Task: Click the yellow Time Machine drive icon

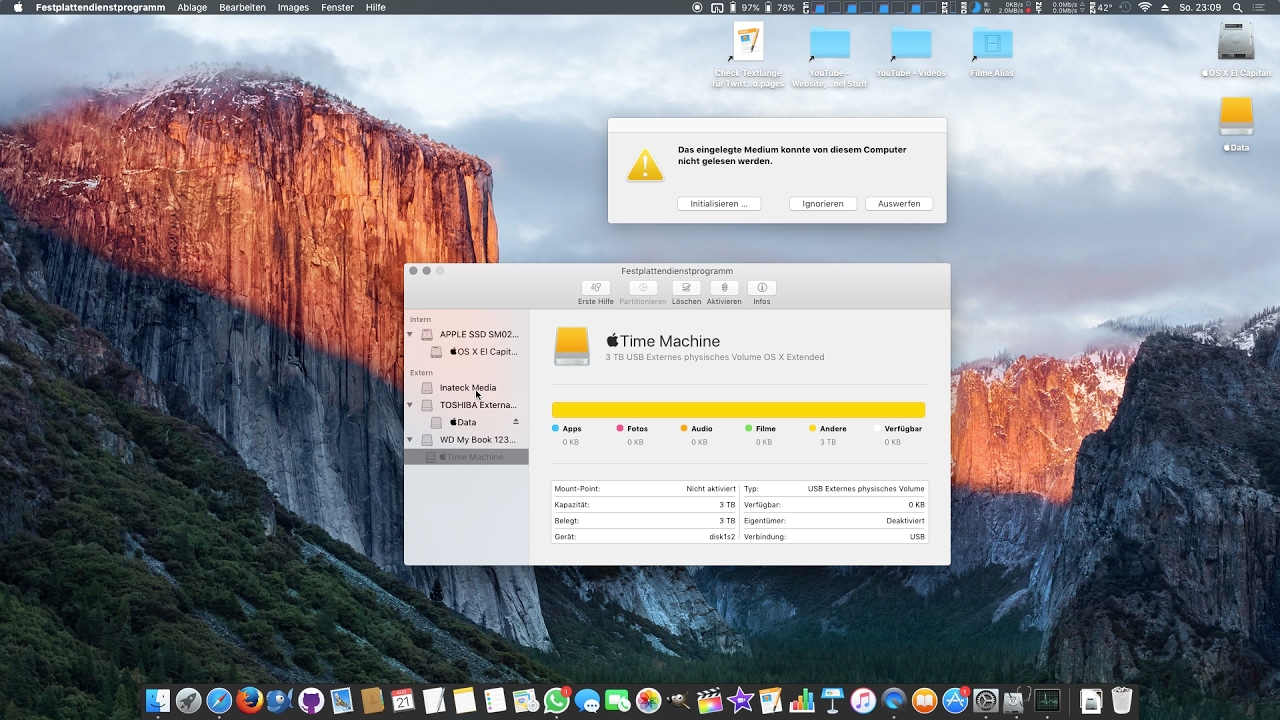Action: (x=572, y=347)
